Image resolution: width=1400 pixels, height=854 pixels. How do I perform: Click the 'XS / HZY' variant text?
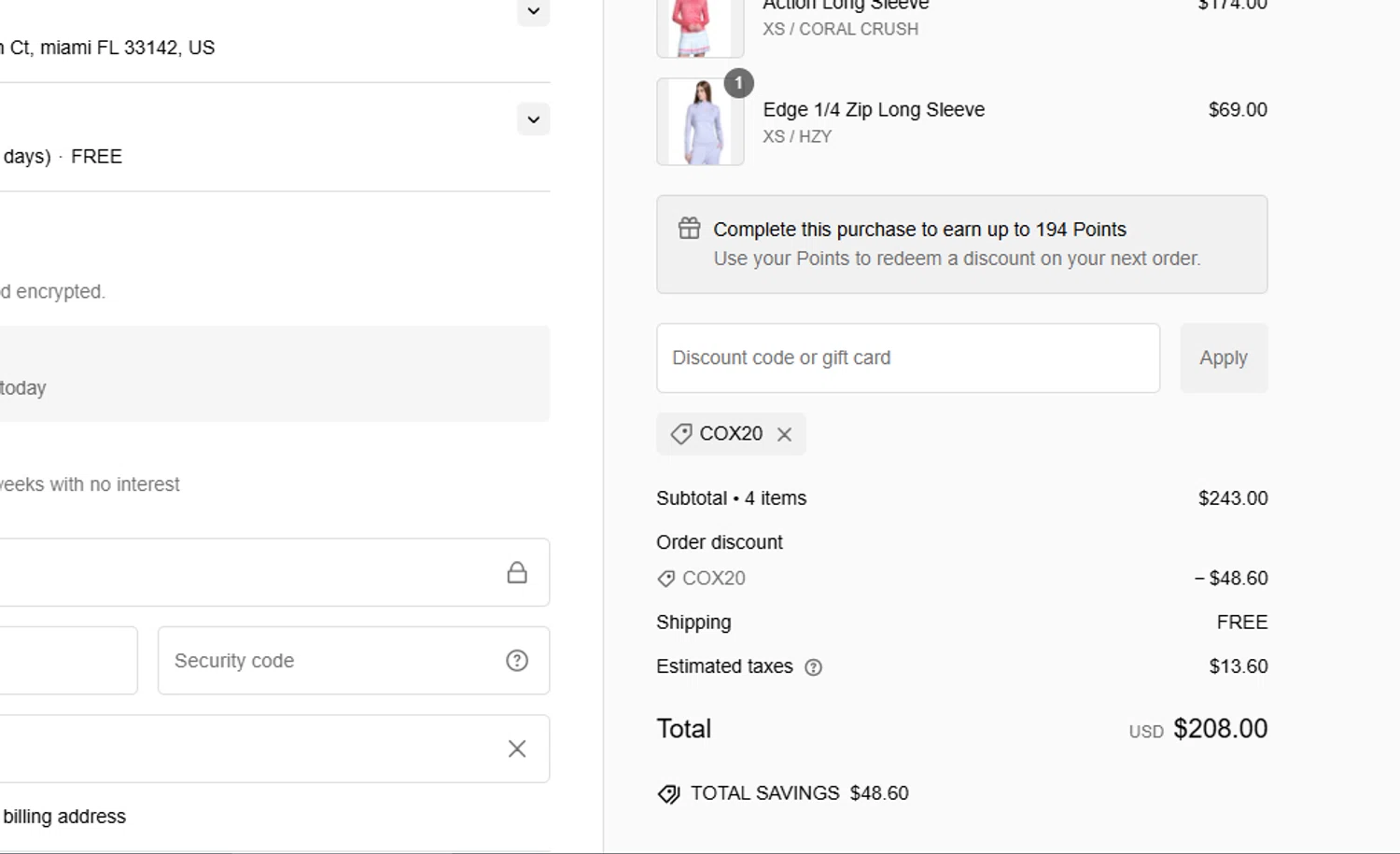tap(797, 137)
